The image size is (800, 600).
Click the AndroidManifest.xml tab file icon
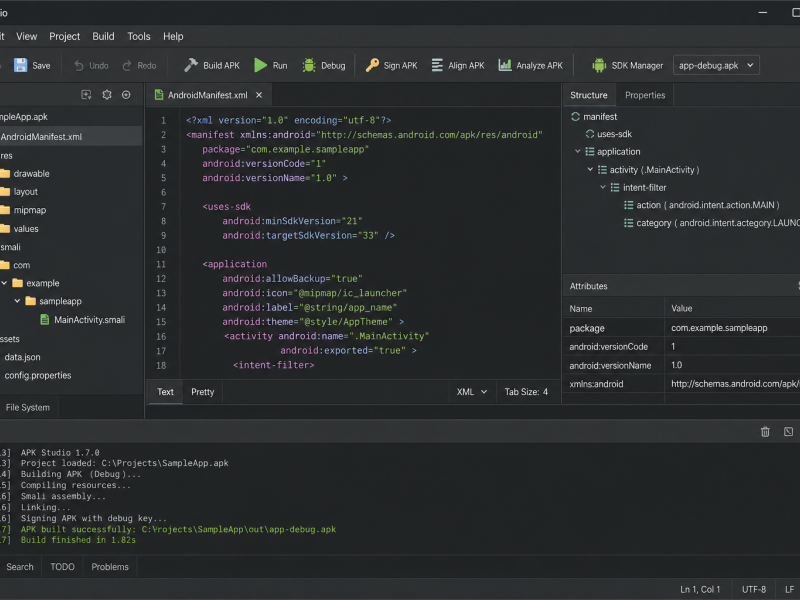pos(159,95)
